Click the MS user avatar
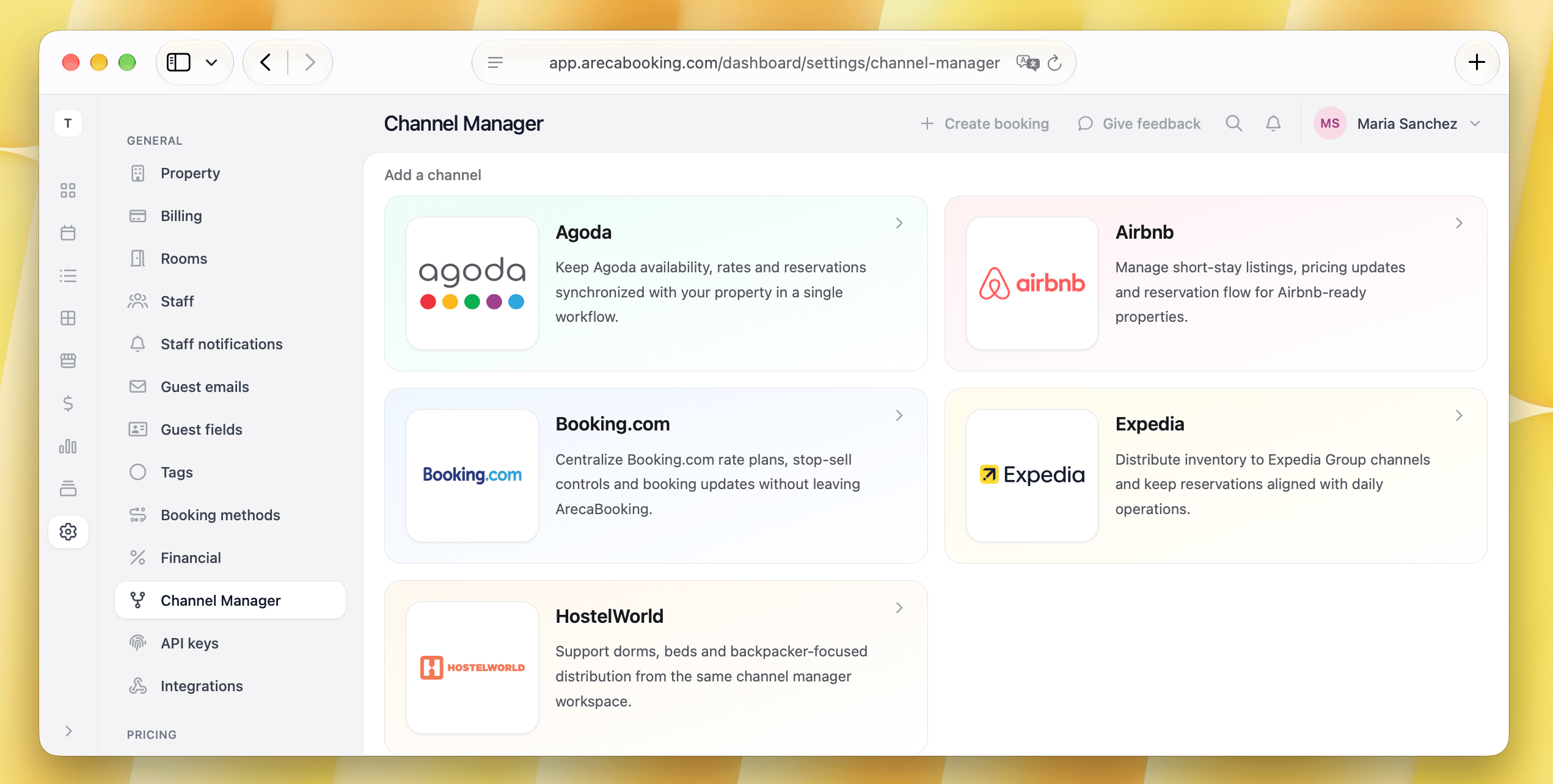The width and height of the screenshot is (1553, 784). pos(1329,123)
